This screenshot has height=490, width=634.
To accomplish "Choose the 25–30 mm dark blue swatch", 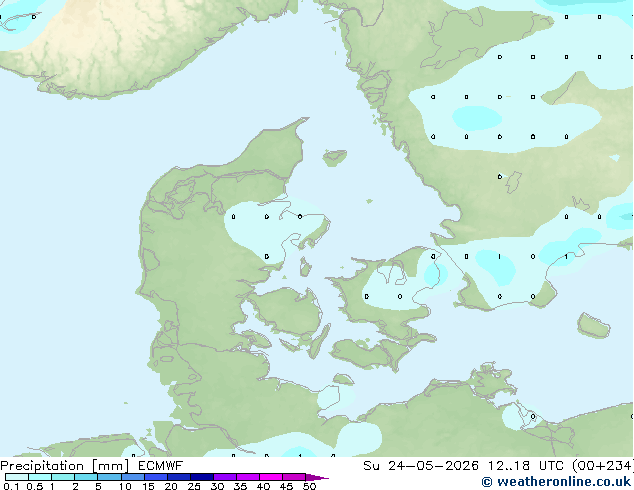I will coord(201,477).
